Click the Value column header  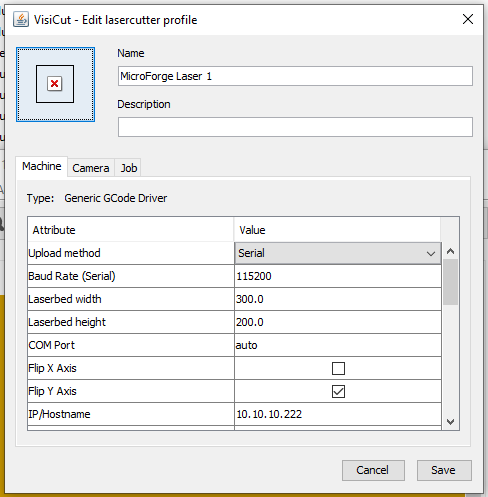click(x=337, y=230)
